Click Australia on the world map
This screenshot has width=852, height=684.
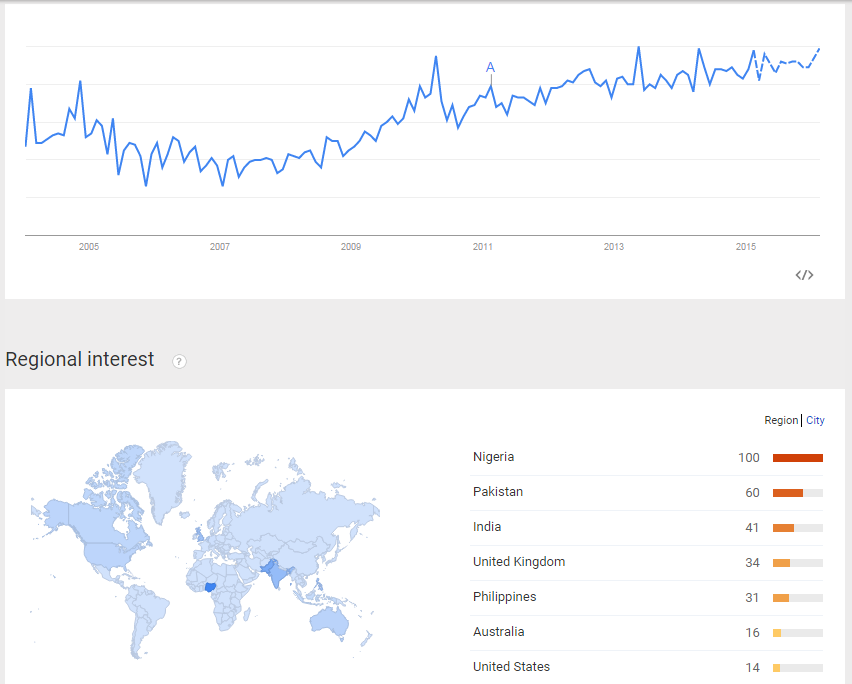pos(329,622)
